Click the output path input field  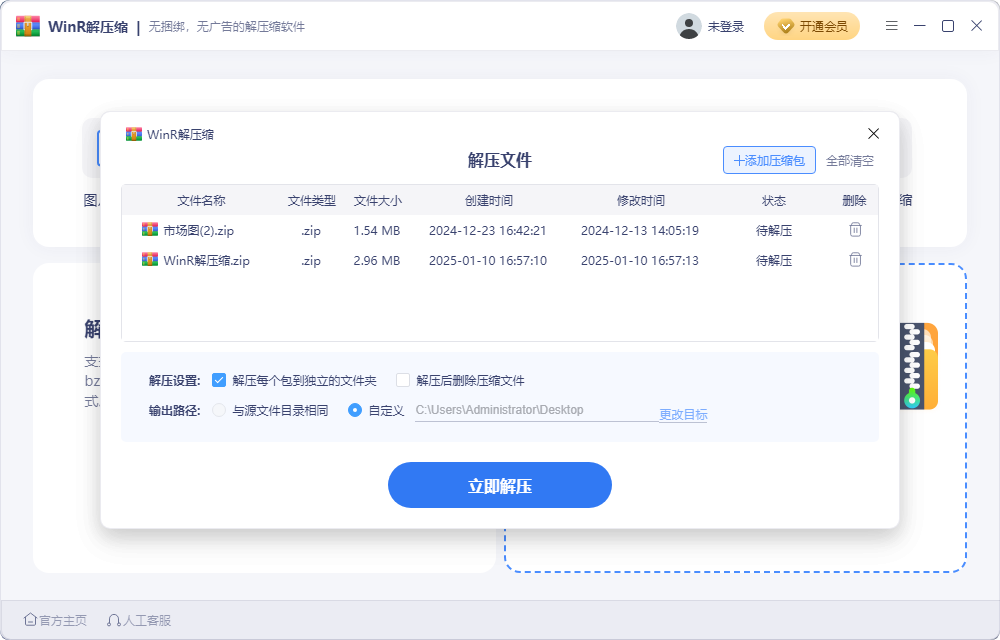click(x=535, y=410)
